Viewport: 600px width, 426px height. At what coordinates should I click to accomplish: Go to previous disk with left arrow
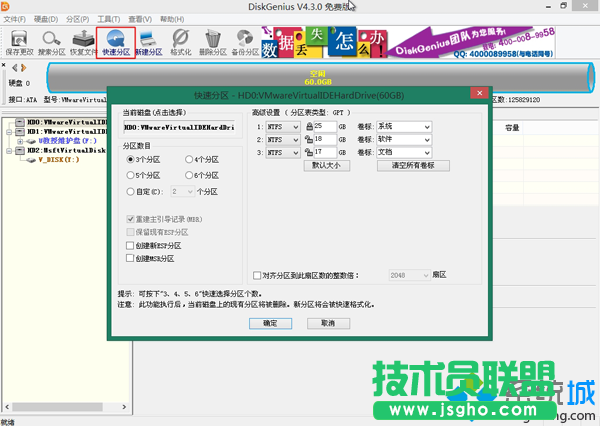15,68
